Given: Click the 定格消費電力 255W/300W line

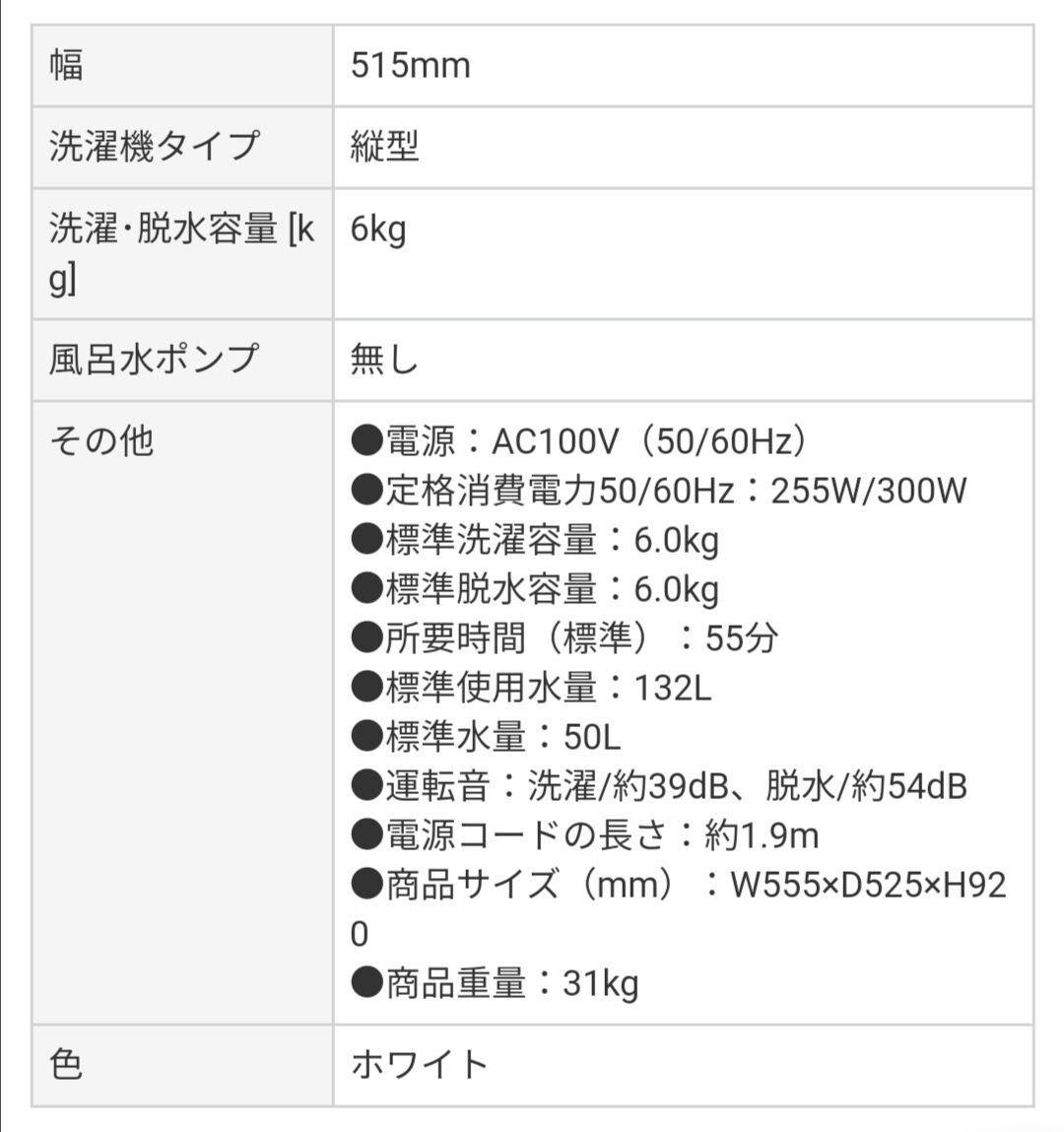Looking at the screenshot, I should point(658,490).
